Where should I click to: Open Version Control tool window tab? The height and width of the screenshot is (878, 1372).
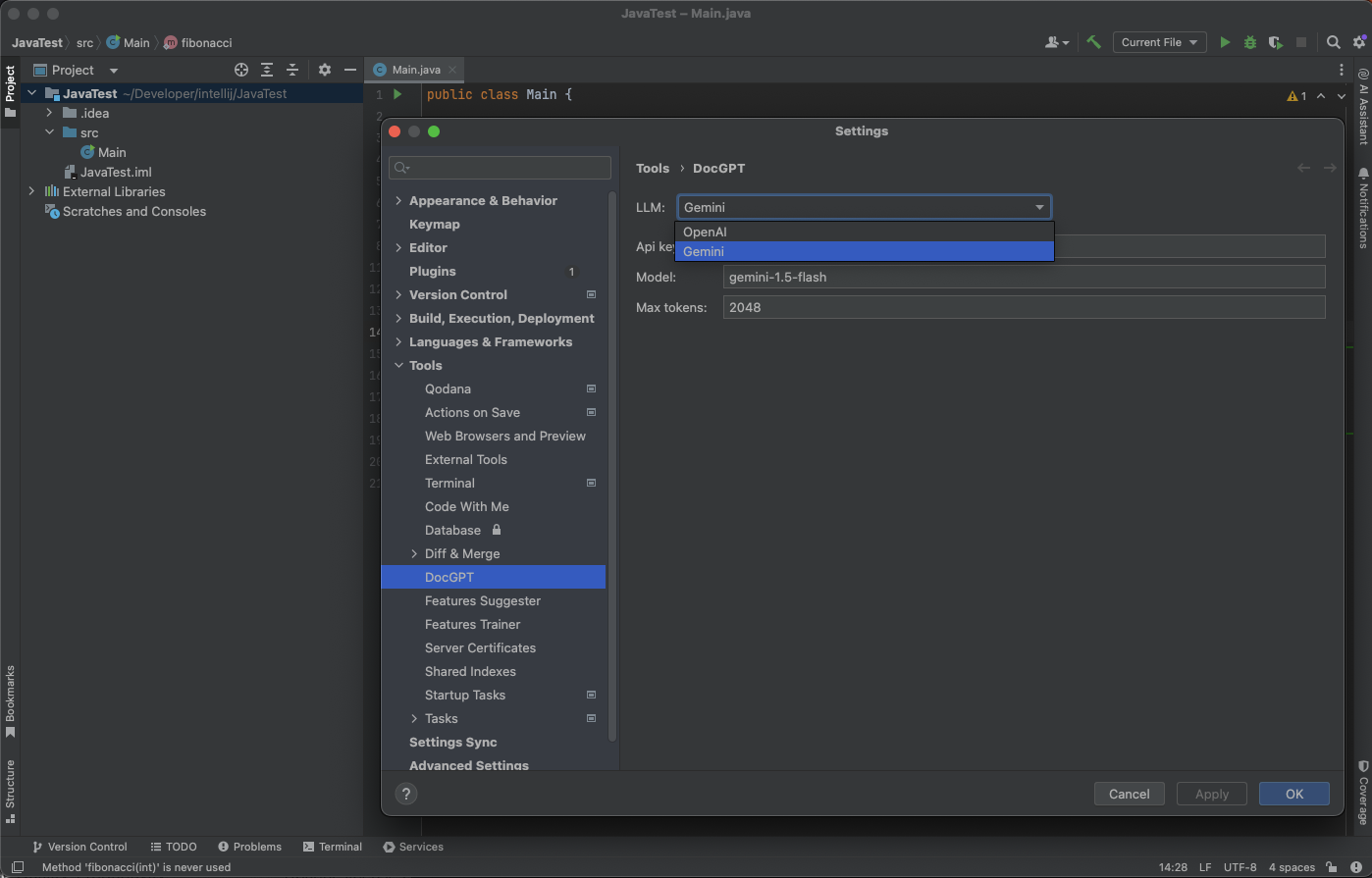pos(80,847)
